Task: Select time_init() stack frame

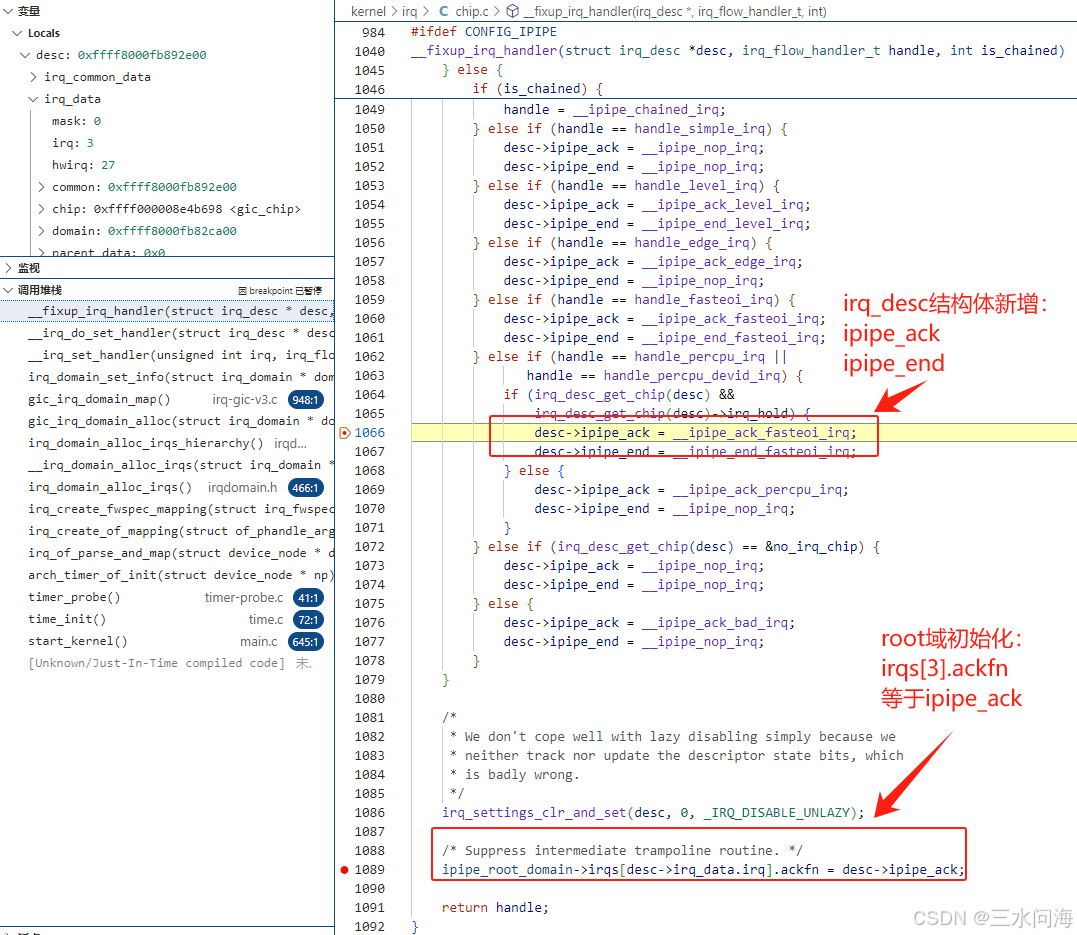Action: [x=167, y=620]
